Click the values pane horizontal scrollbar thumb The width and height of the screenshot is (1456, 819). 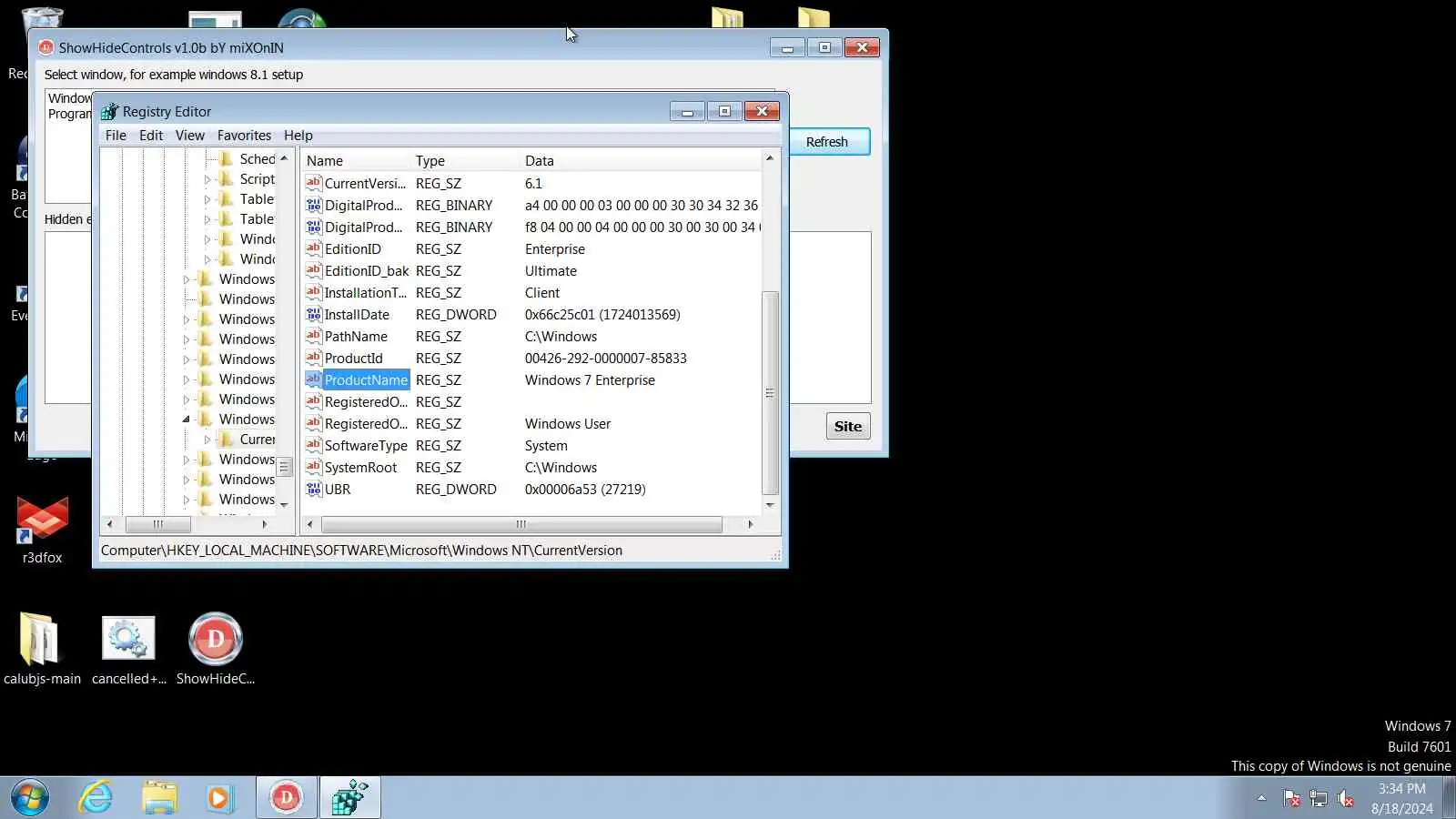click(521, 524)
